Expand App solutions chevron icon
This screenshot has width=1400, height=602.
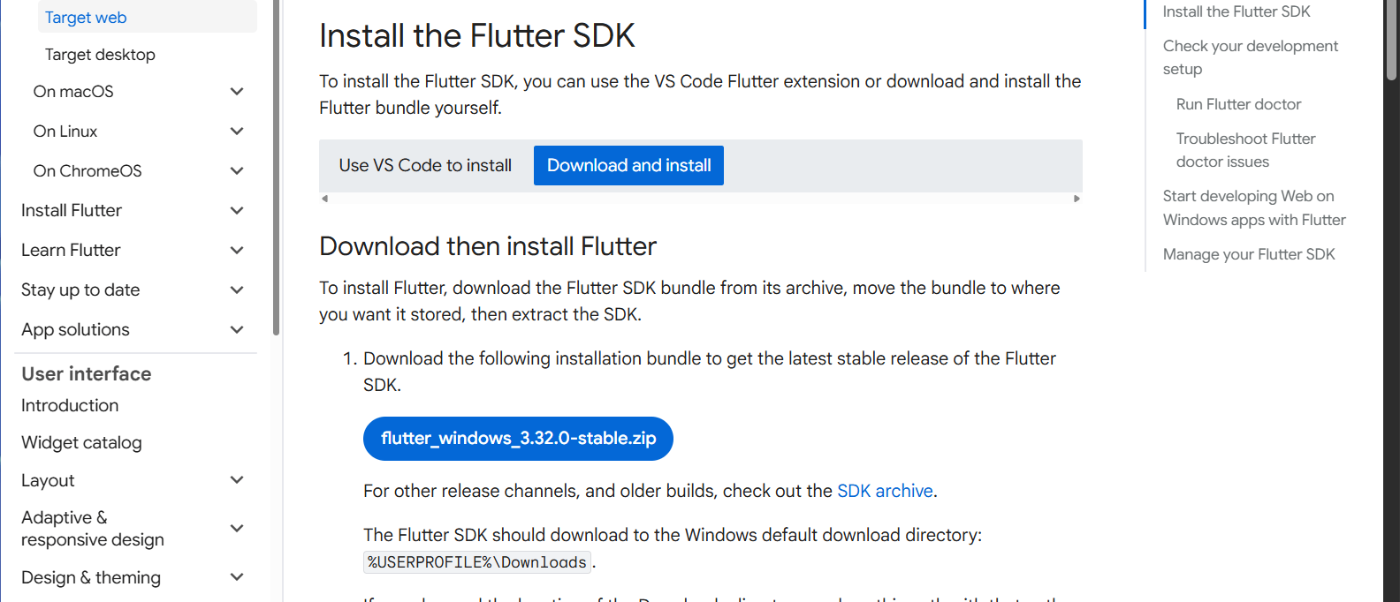click(237, 329)
